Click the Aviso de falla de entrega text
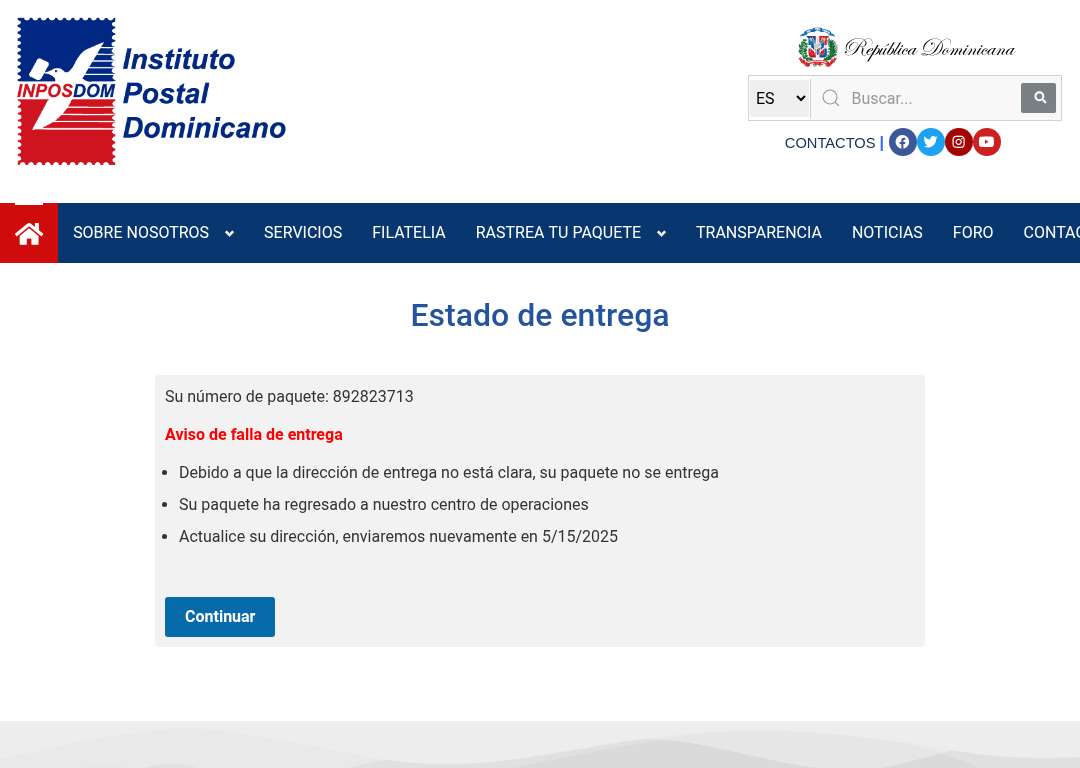 [x=253, y=435]
